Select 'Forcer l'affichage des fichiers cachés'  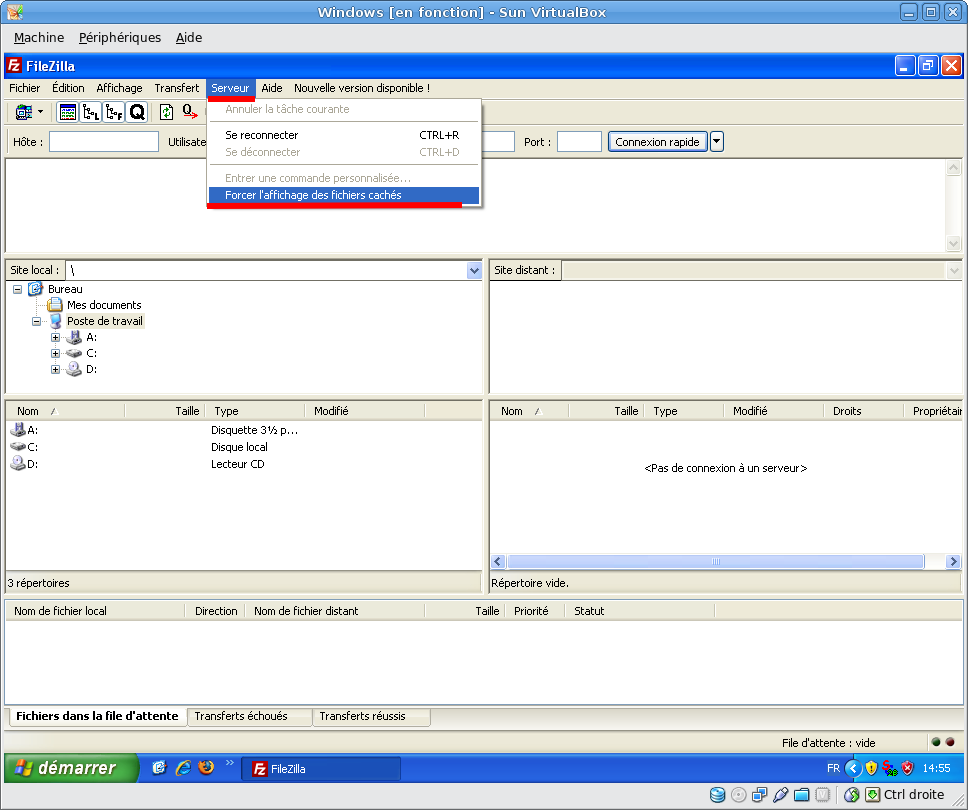coord(344,195)
